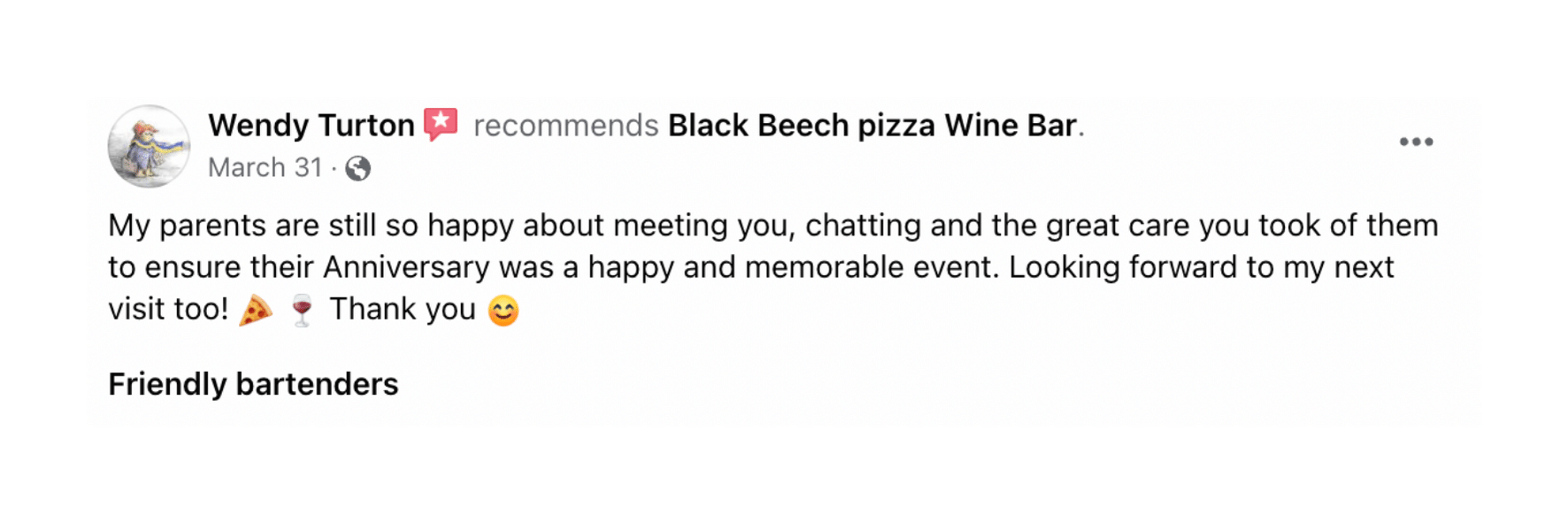This screenshot has width=1568, height=523.
Task: Open the post options three-dot menu
Action: (1416, 142)
